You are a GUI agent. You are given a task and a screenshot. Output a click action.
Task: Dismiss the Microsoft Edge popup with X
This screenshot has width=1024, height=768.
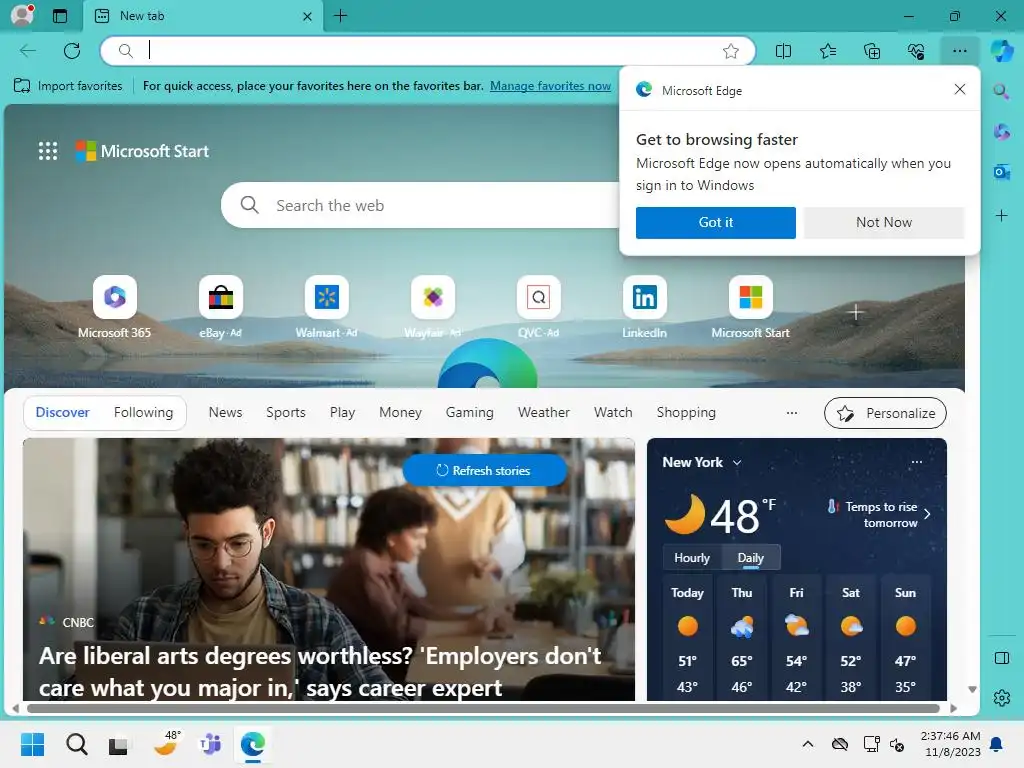959,89
